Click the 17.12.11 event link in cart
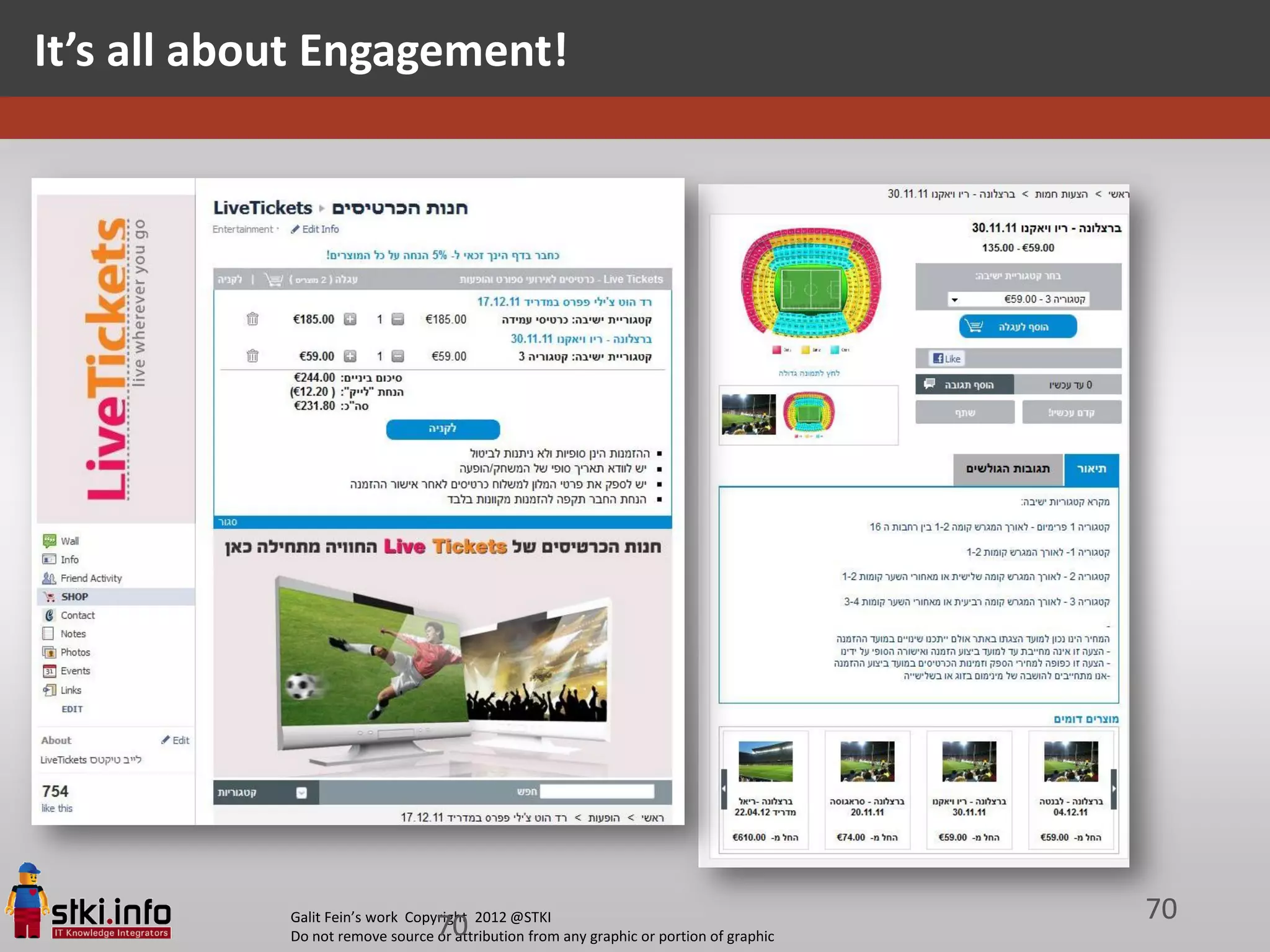Image resolution: width=1270 pixels, height=952 pixels. pos(564,302)
